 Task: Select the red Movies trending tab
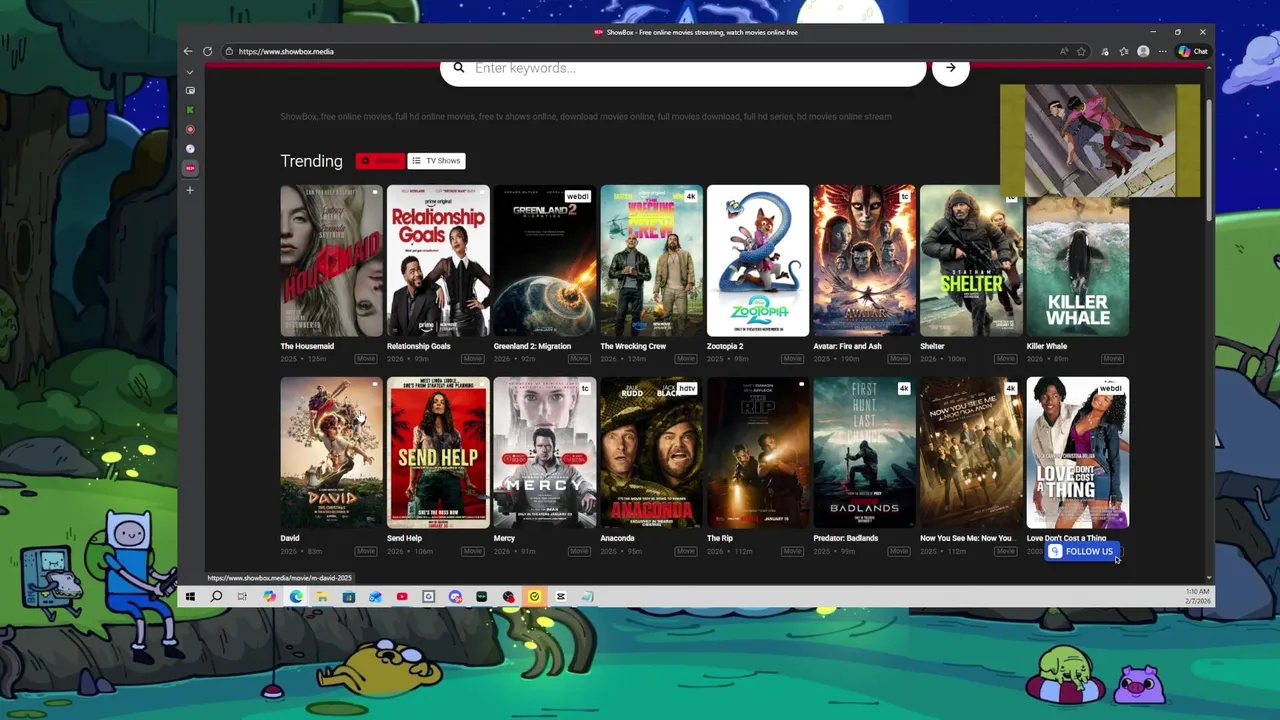click(x=380, y=161)
